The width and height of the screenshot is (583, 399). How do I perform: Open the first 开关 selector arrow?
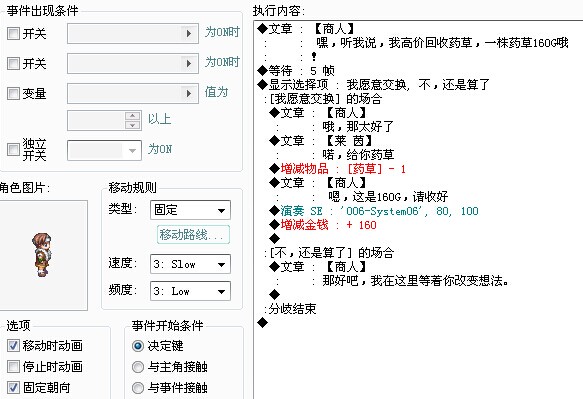[189, 33]
